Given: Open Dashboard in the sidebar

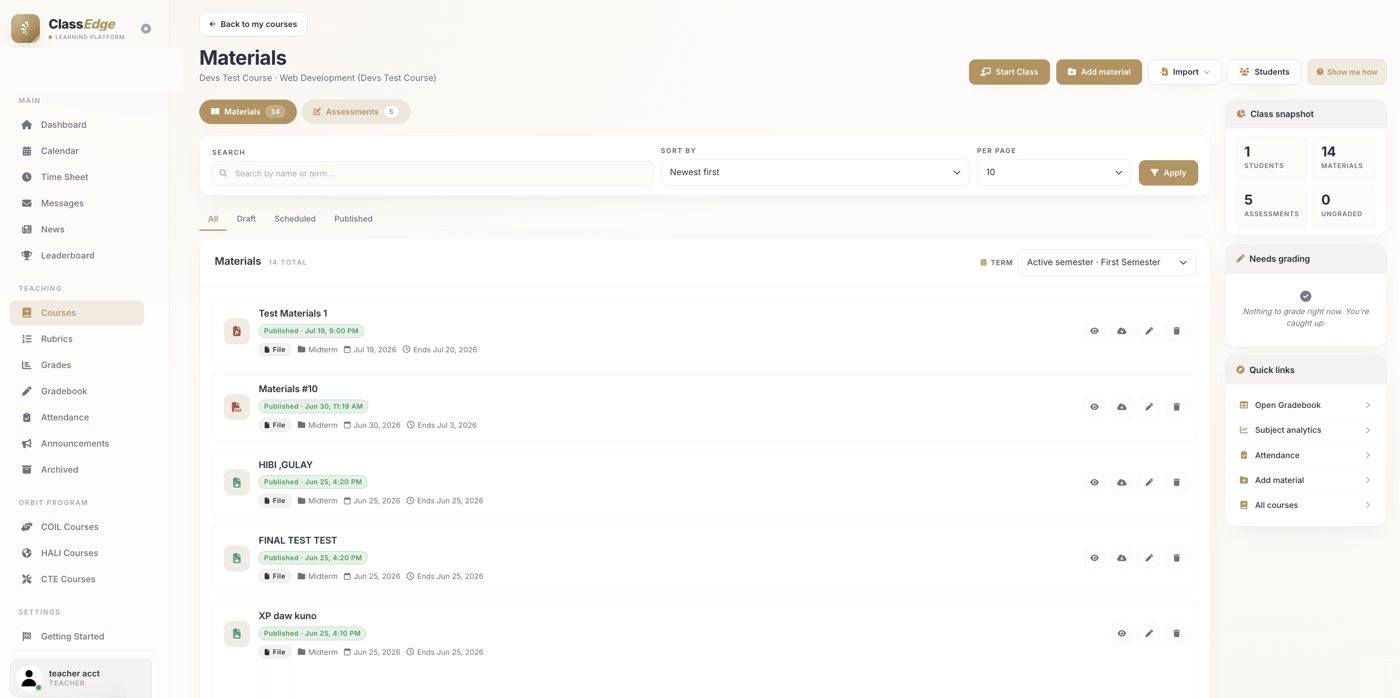Looking at the screenshot, I should [x=77, y=125].
